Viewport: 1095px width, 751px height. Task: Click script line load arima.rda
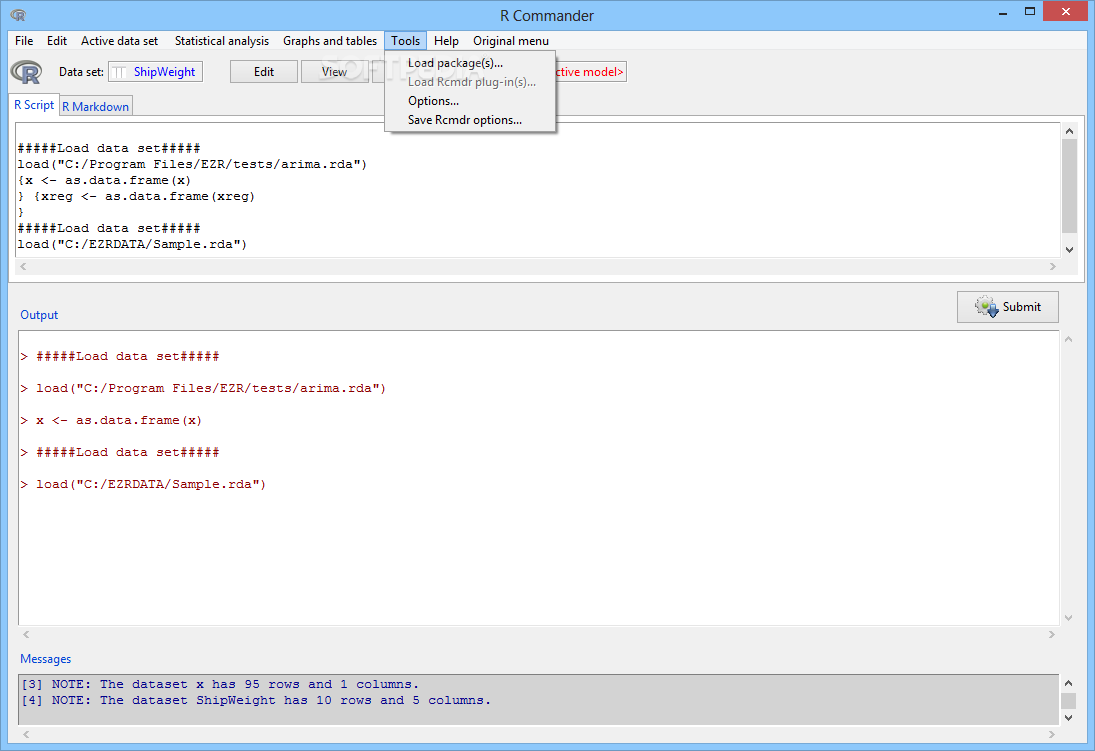[x=192, y=164]
